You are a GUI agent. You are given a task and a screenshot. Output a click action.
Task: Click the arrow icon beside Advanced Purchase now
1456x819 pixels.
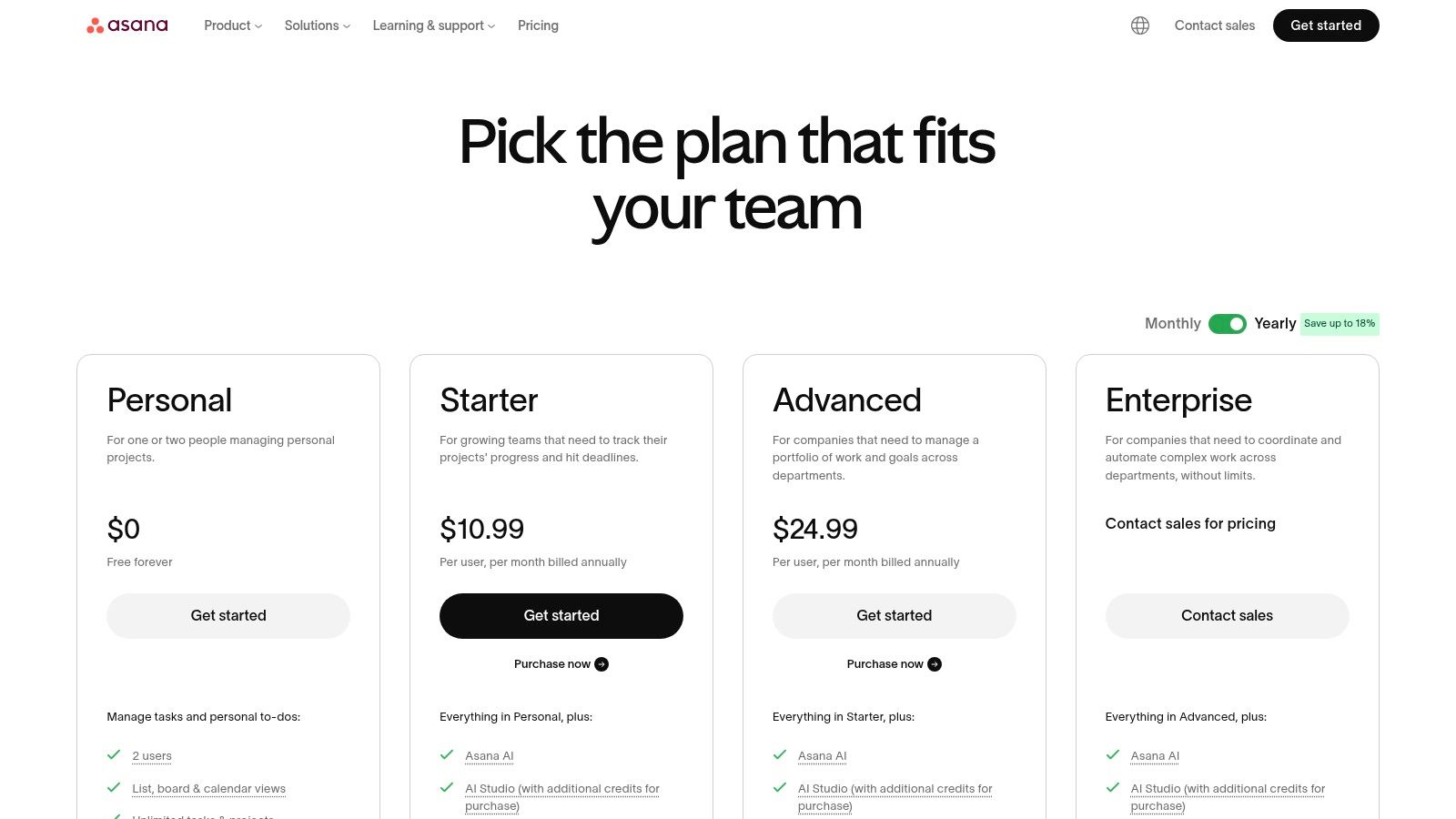[935, 664]
